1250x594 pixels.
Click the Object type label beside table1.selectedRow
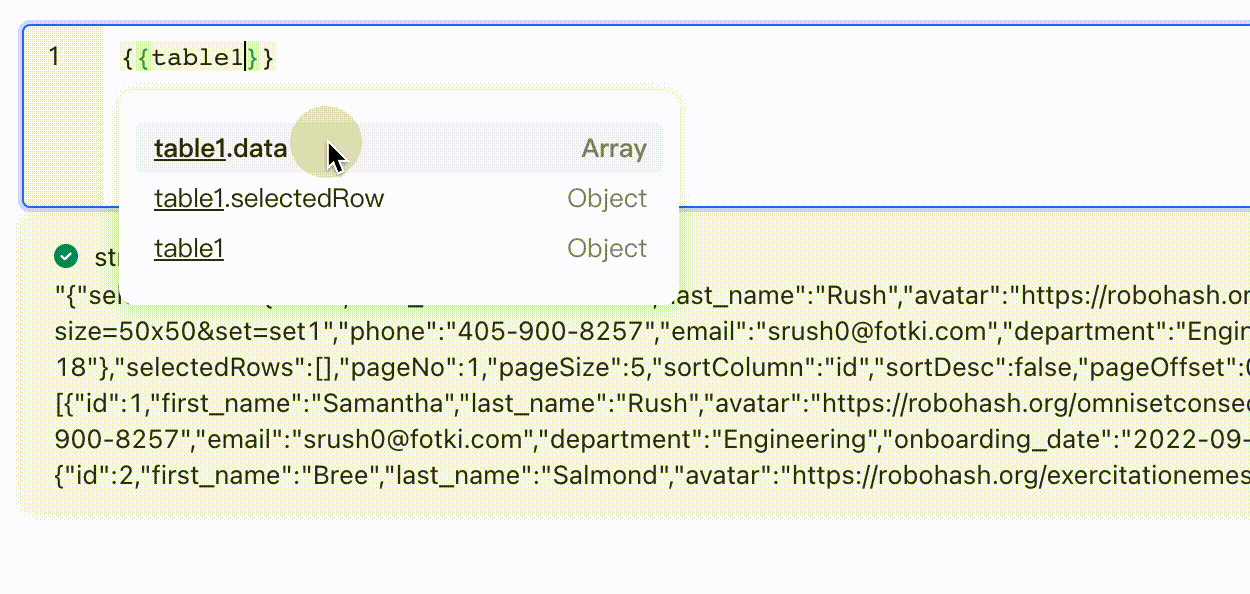[x=607, y=199]
